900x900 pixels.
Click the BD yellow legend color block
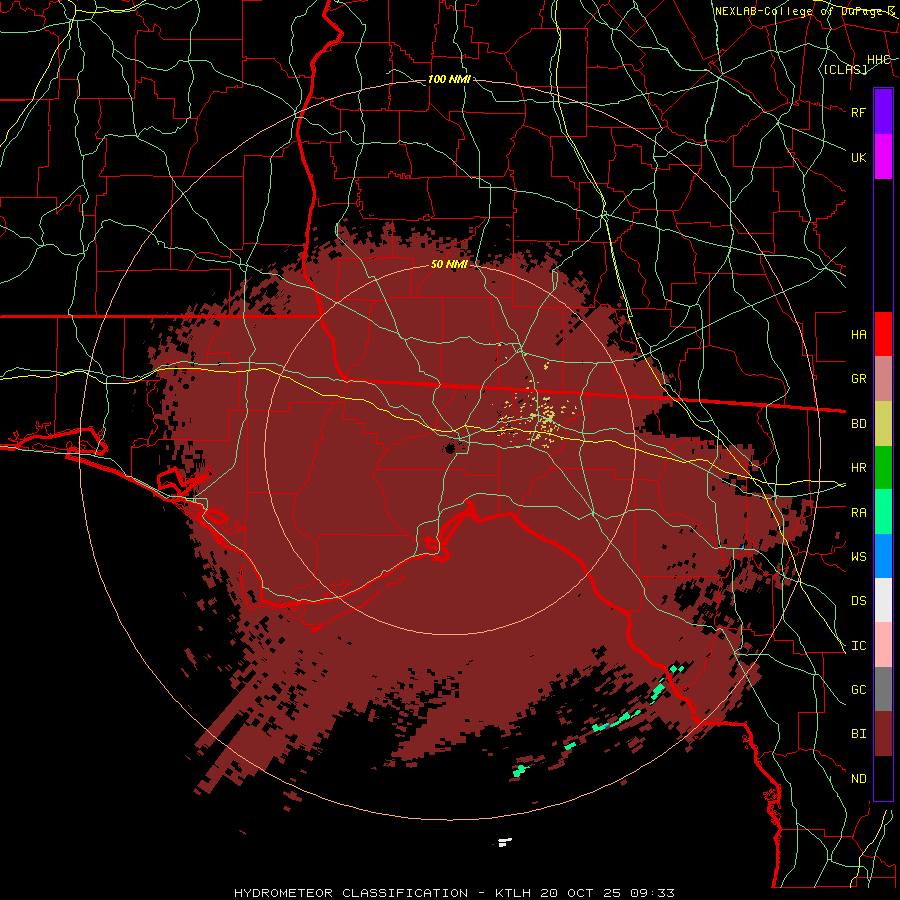pyautogui.click(x=883, y=423)
